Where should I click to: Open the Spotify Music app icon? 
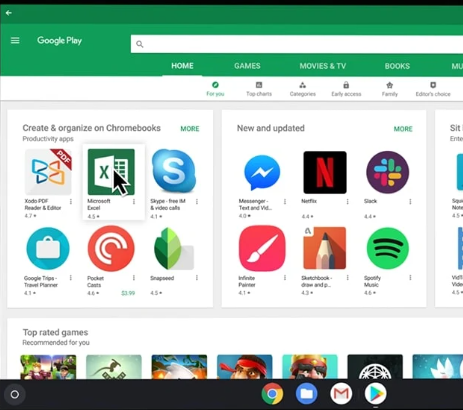[x=388, y=248]
